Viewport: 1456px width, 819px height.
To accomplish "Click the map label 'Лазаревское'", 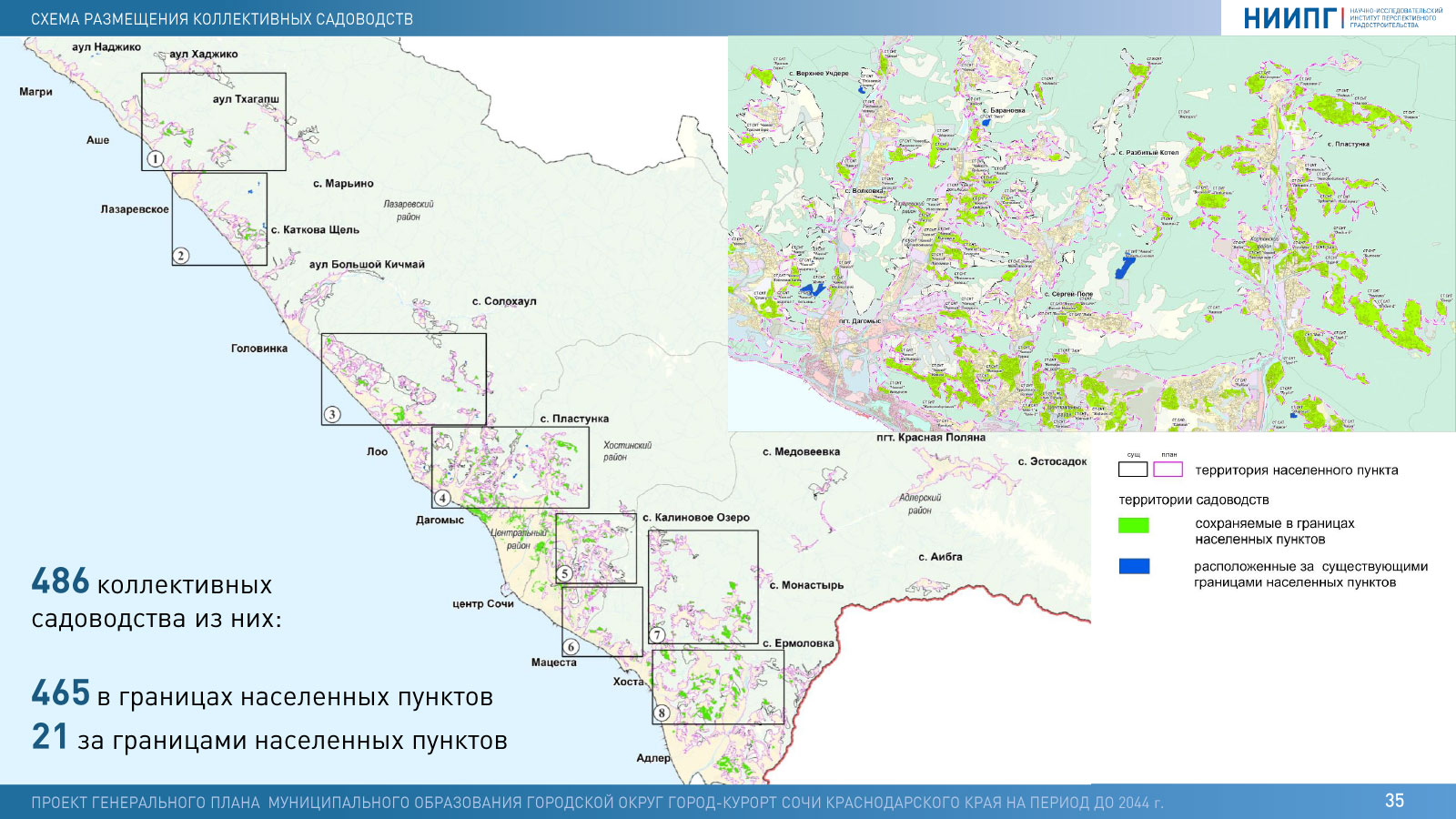I will [x=135, y=209].
